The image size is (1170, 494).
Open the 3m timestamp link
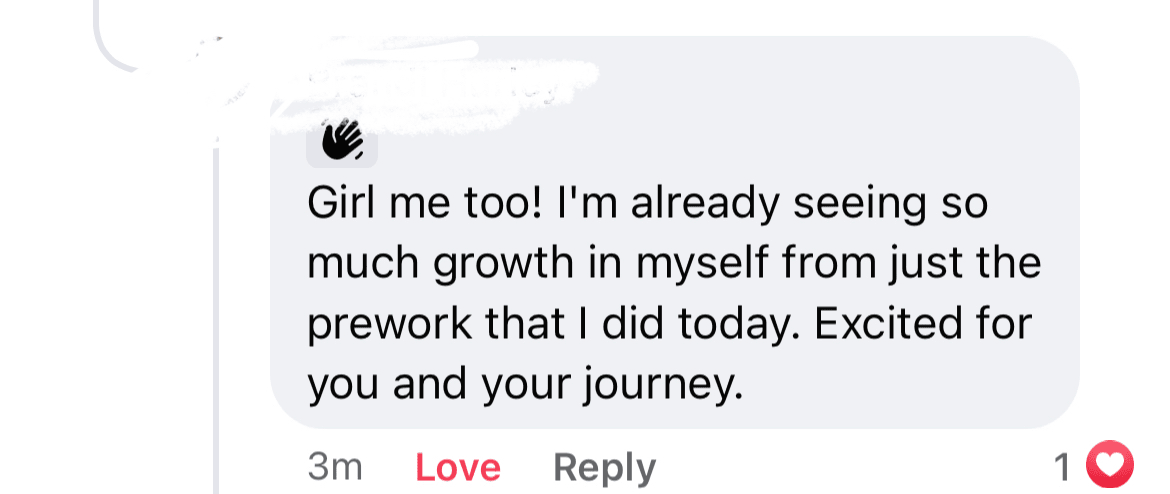coord(335,467)
